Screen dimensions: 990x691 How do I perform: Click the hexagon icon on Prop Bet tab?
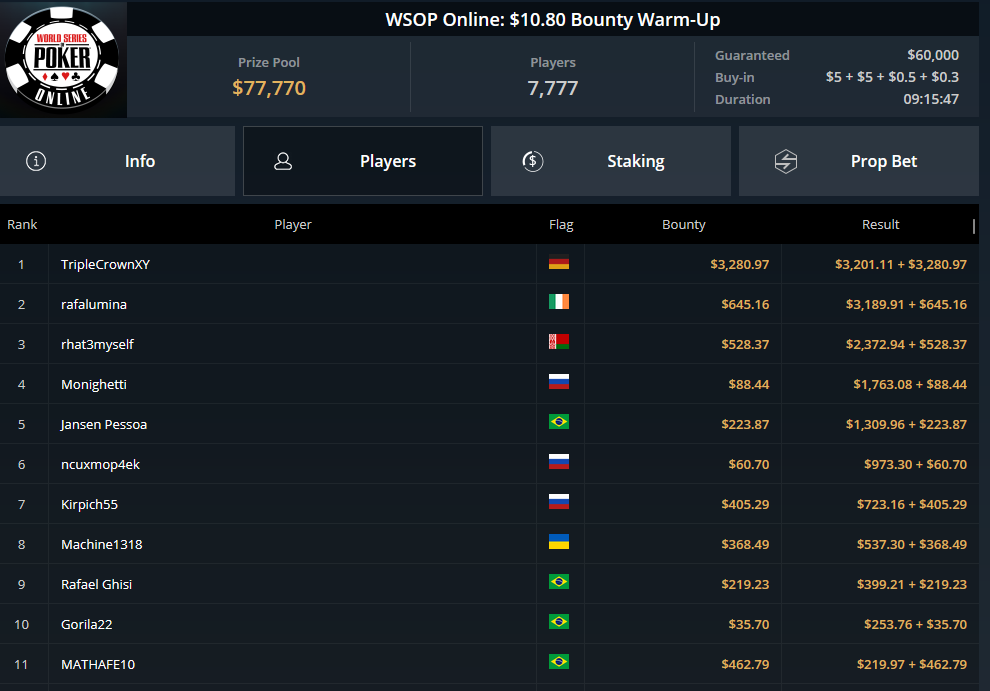[785, 161]
